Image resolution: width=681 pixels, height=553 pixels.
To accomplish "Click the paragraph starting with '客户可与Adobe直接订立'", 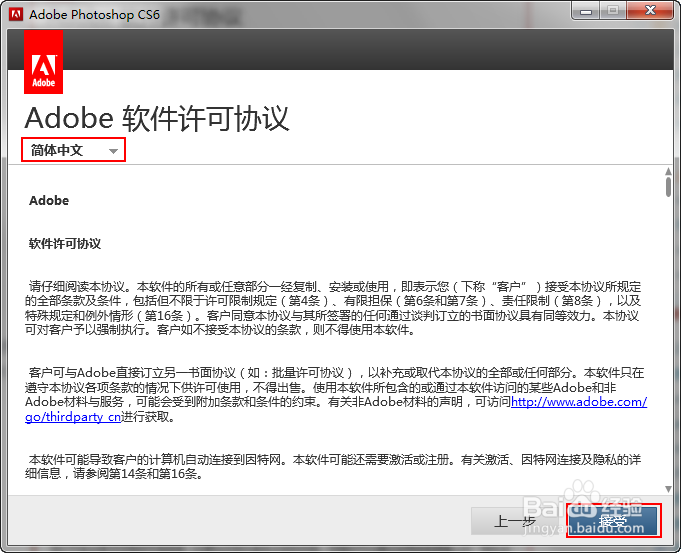I will click(336, 395).
